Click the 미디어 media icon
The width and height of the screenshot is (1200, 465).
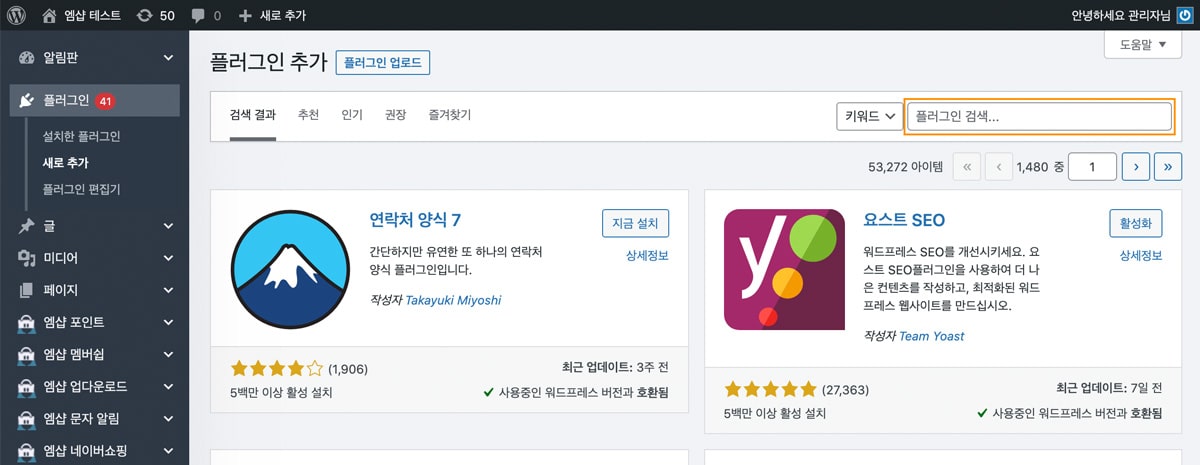[x=27, y=258]
